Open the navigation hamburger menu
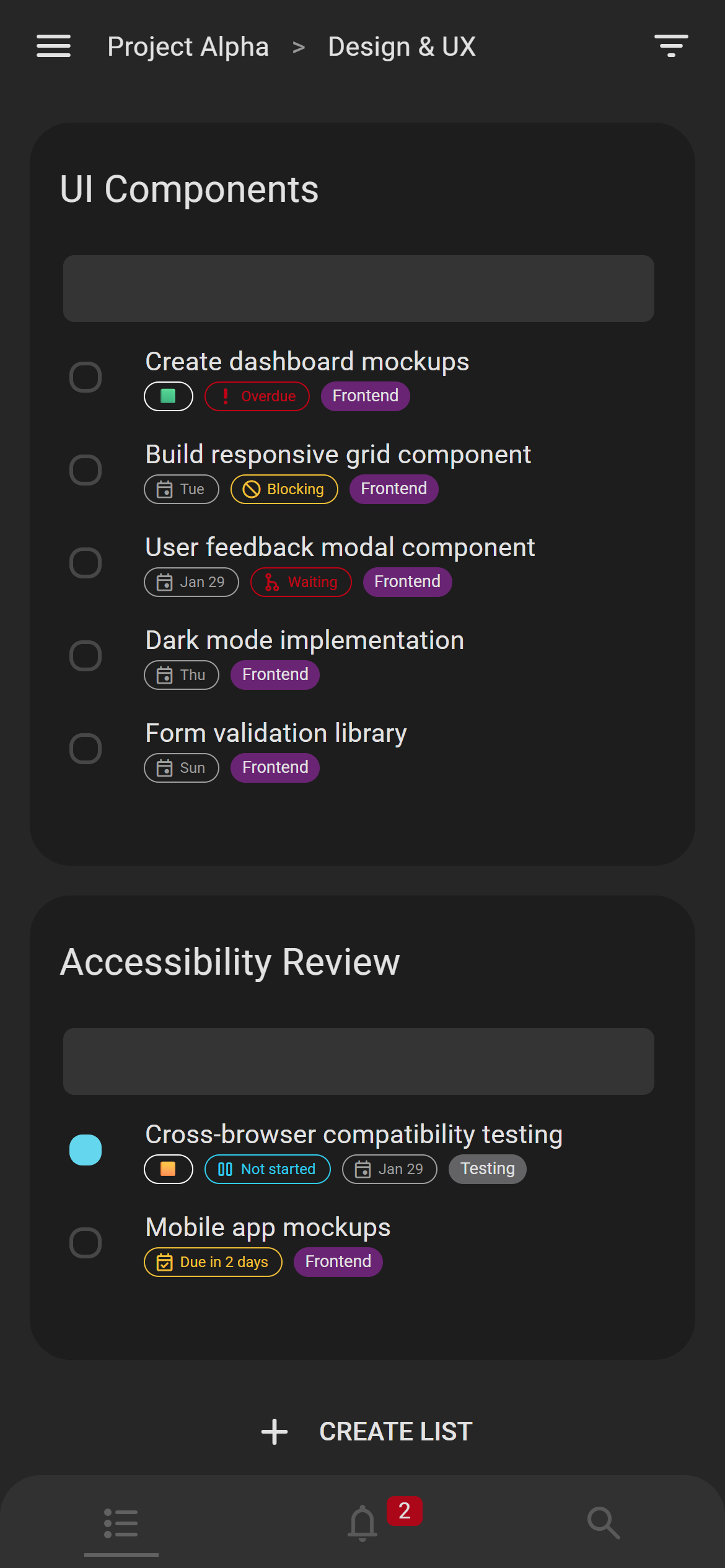 pyautogui.click(x=53, y=46)
